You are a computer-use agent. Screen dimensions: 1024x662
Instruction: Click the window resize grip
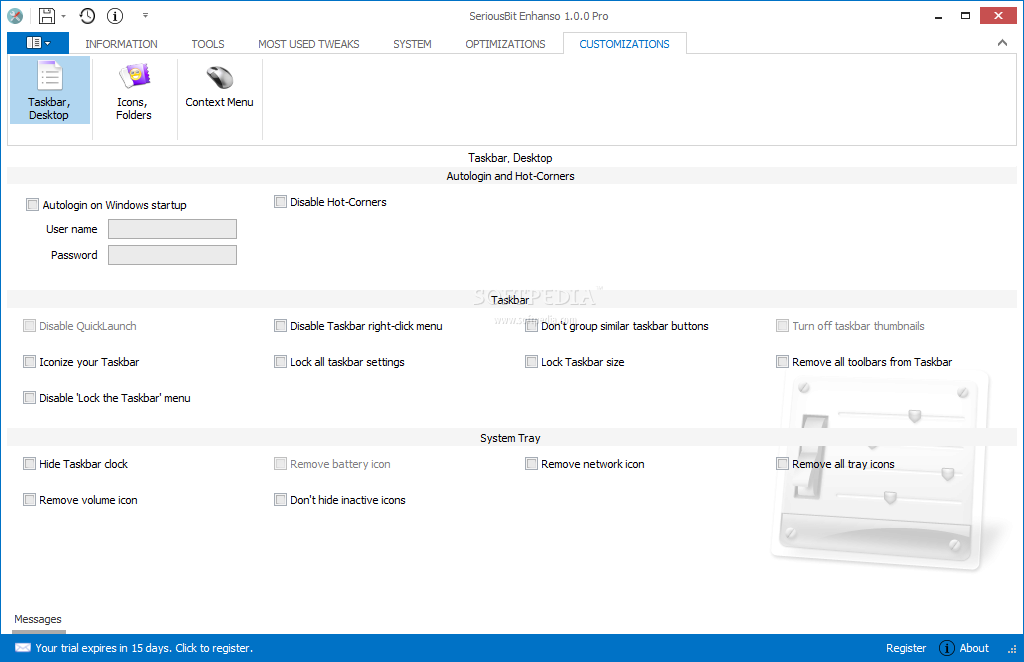1012,650
